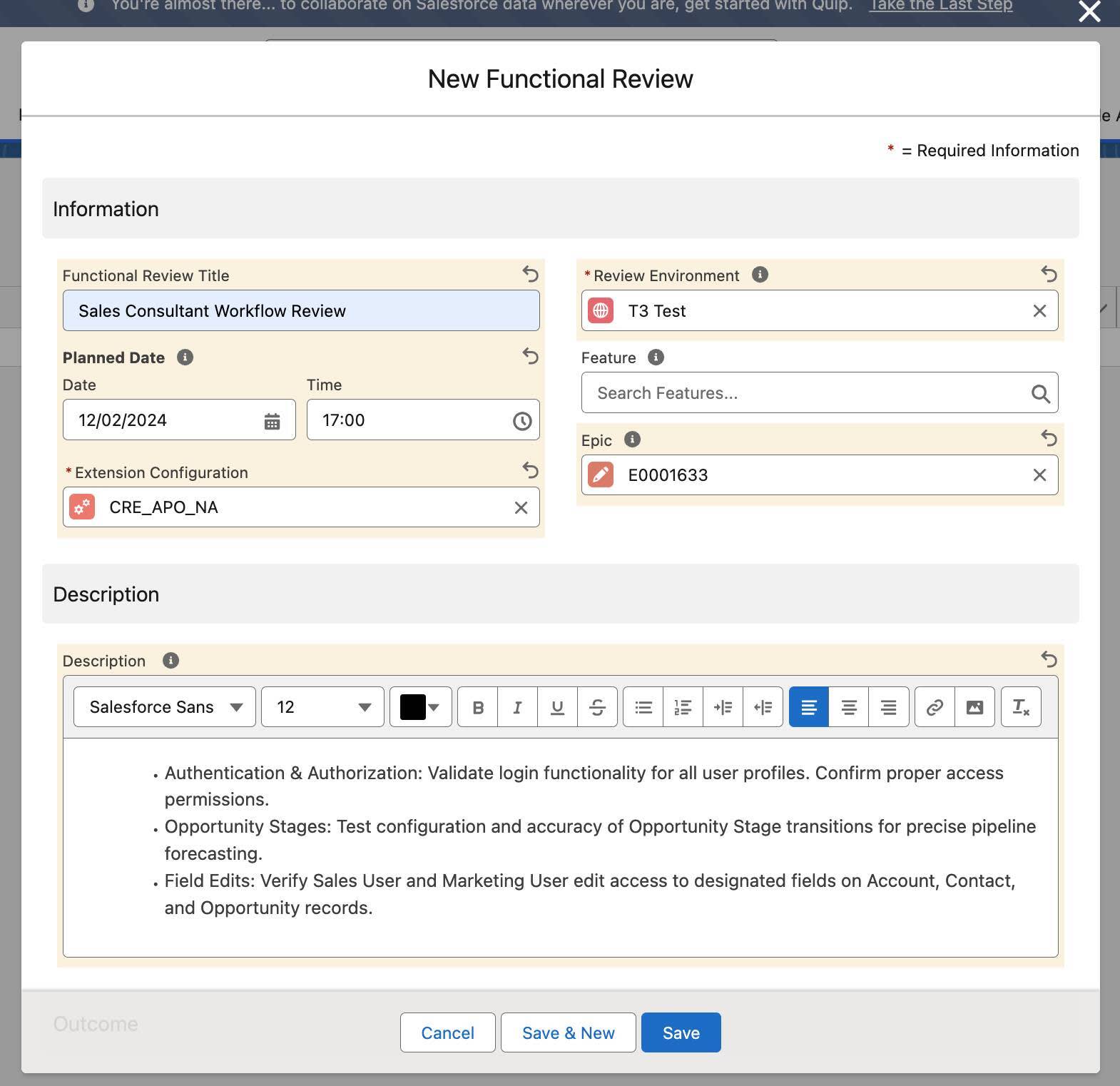Viewport: 1120px width, 1086px height.
Task: Show help info for Feature
Action: click(656, 357)
